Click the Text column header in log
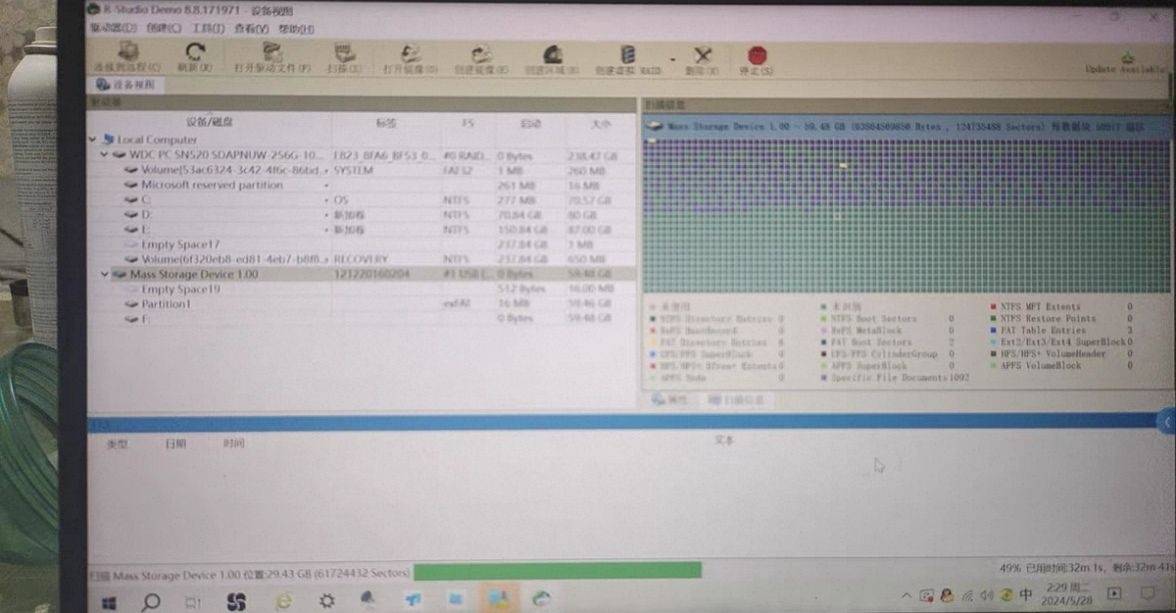The height and width of the screenshot is (613, 1176). tap(724, 440)
